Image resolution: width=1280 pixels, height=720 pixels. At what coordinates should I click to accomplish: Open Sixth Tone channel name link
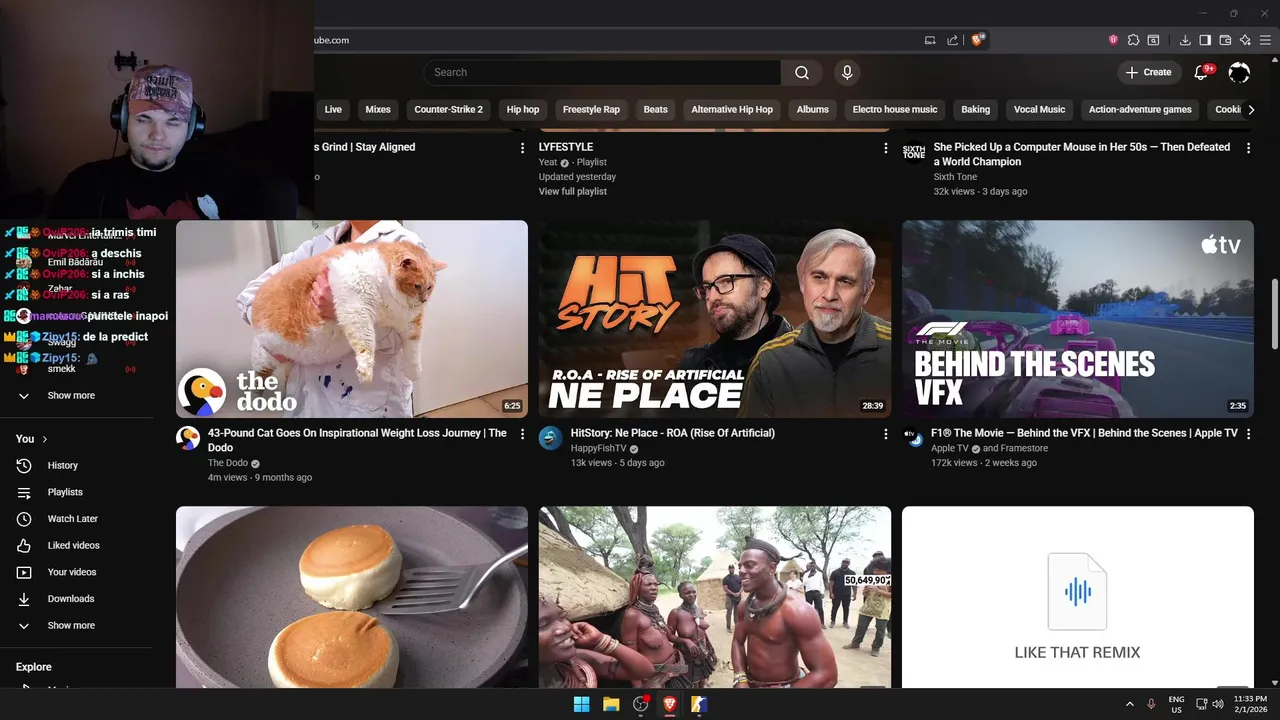pos(955,177)
